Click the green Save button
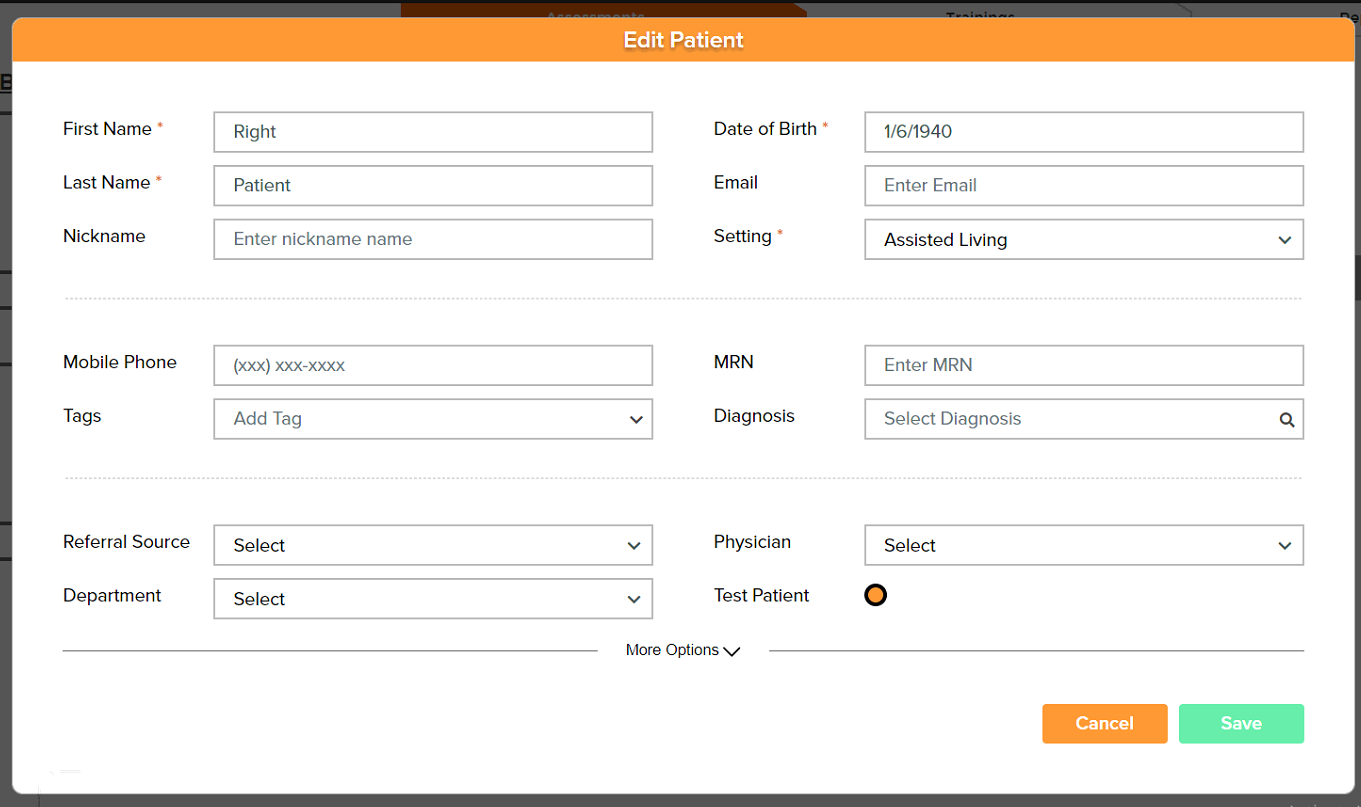1361x807 pixels. 1241,723
